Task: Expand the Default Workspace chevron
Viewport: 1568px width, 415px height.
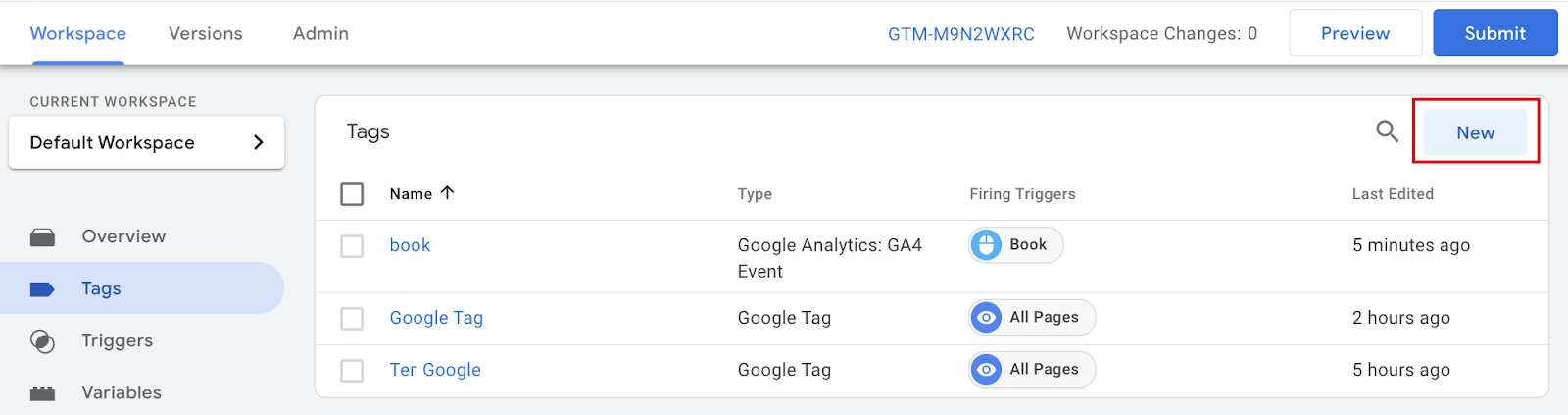Action: click(x=259, y=143)
